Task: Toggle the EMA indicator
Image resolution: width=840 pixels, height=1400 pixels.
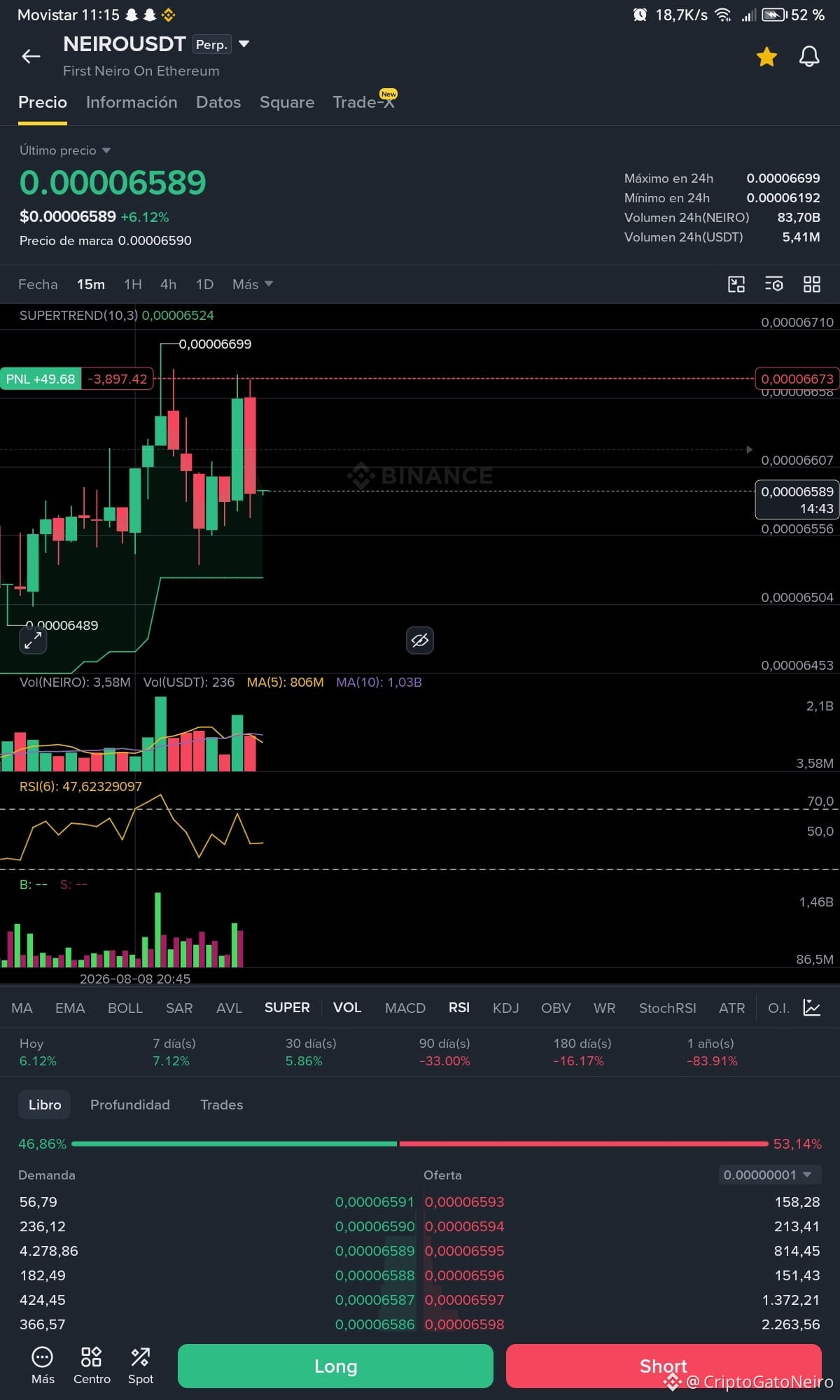Action: click(70, 1008)
